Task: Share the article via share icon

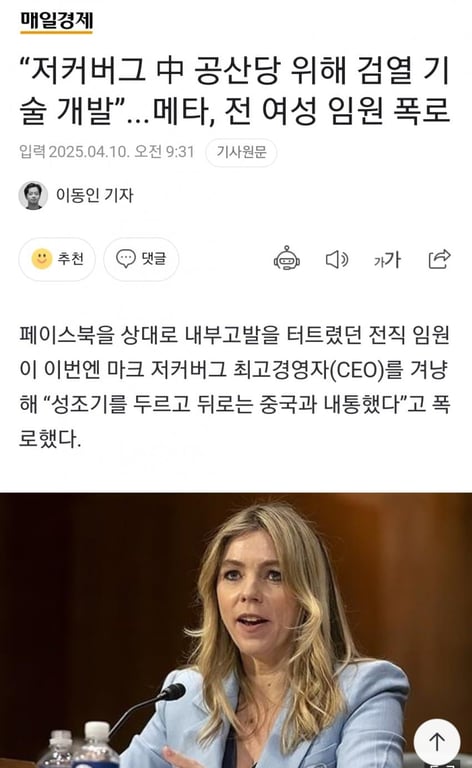Action: pyautogui.click(x=439, y=259)
